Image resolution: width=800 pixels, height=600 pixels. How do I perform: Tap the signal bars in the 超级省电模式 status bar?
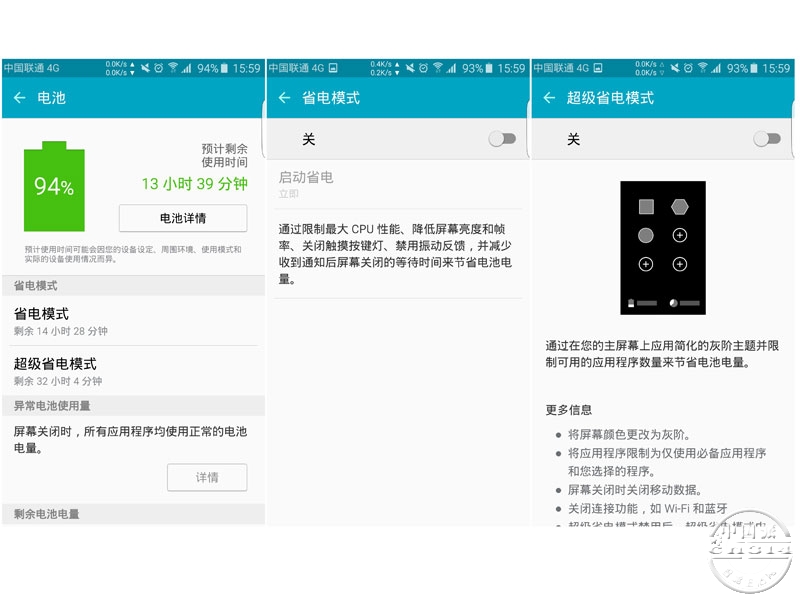717,68
